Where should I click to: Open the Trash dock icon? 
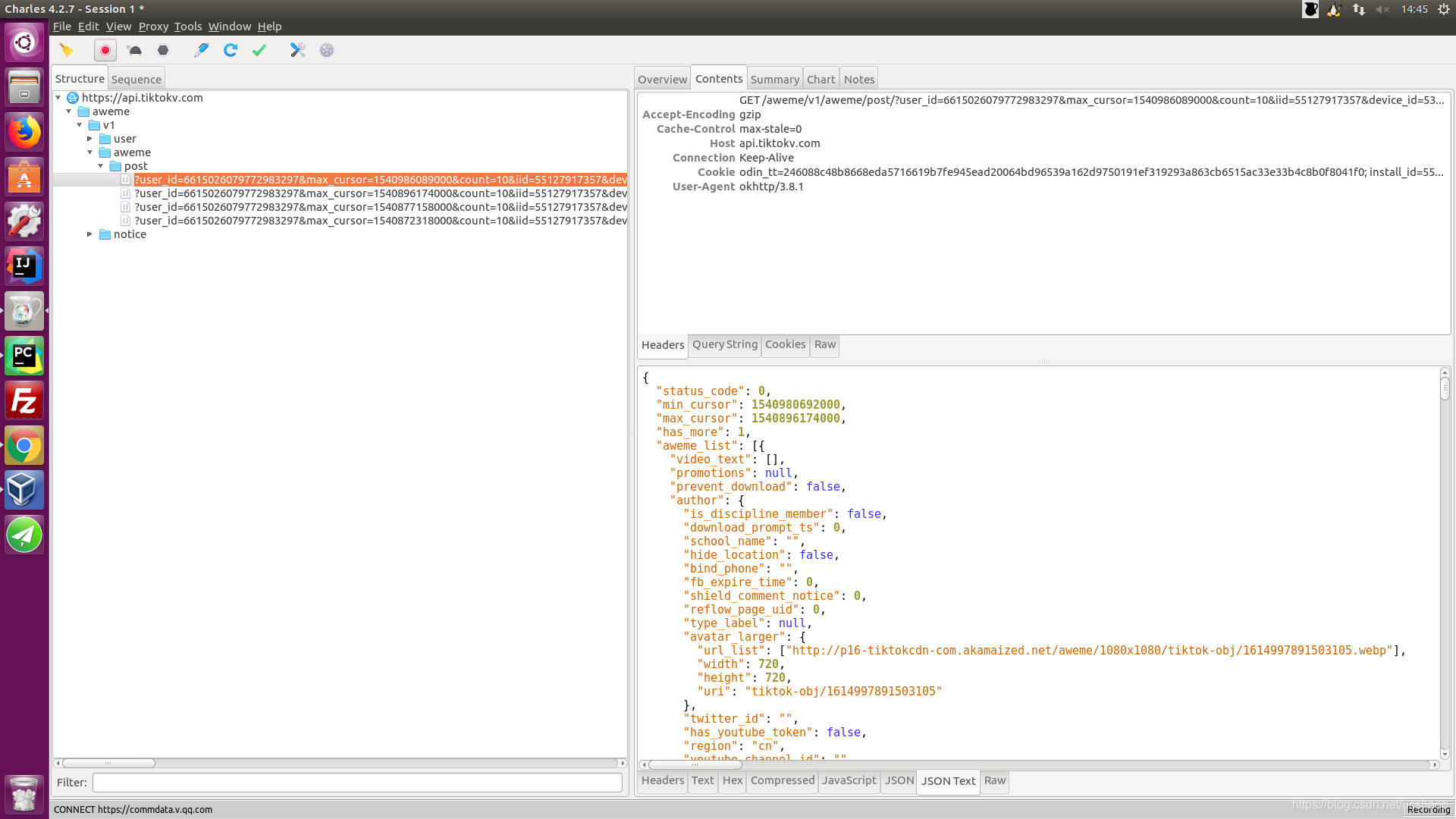pyautogui.click(x=24, y=794)
